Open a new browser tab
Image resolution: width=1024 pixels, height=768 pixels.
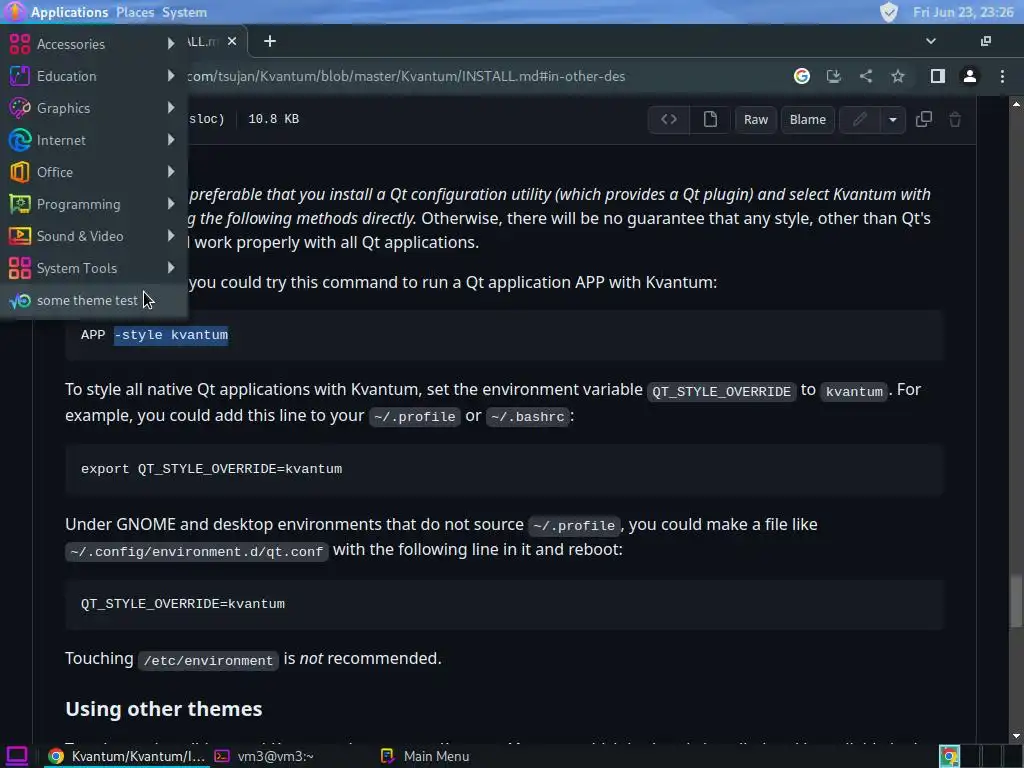(270, 41)
